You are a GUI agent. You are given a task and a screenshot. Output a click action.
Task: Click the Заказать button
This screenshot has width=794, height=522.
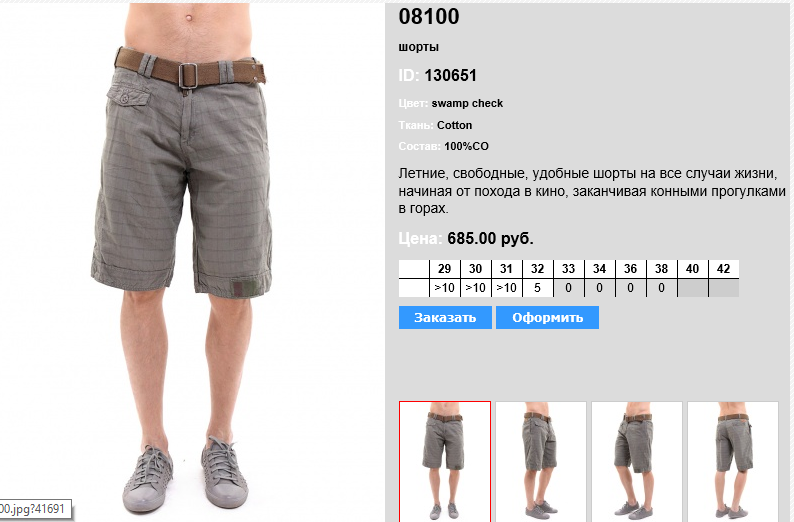coord(445,317)
